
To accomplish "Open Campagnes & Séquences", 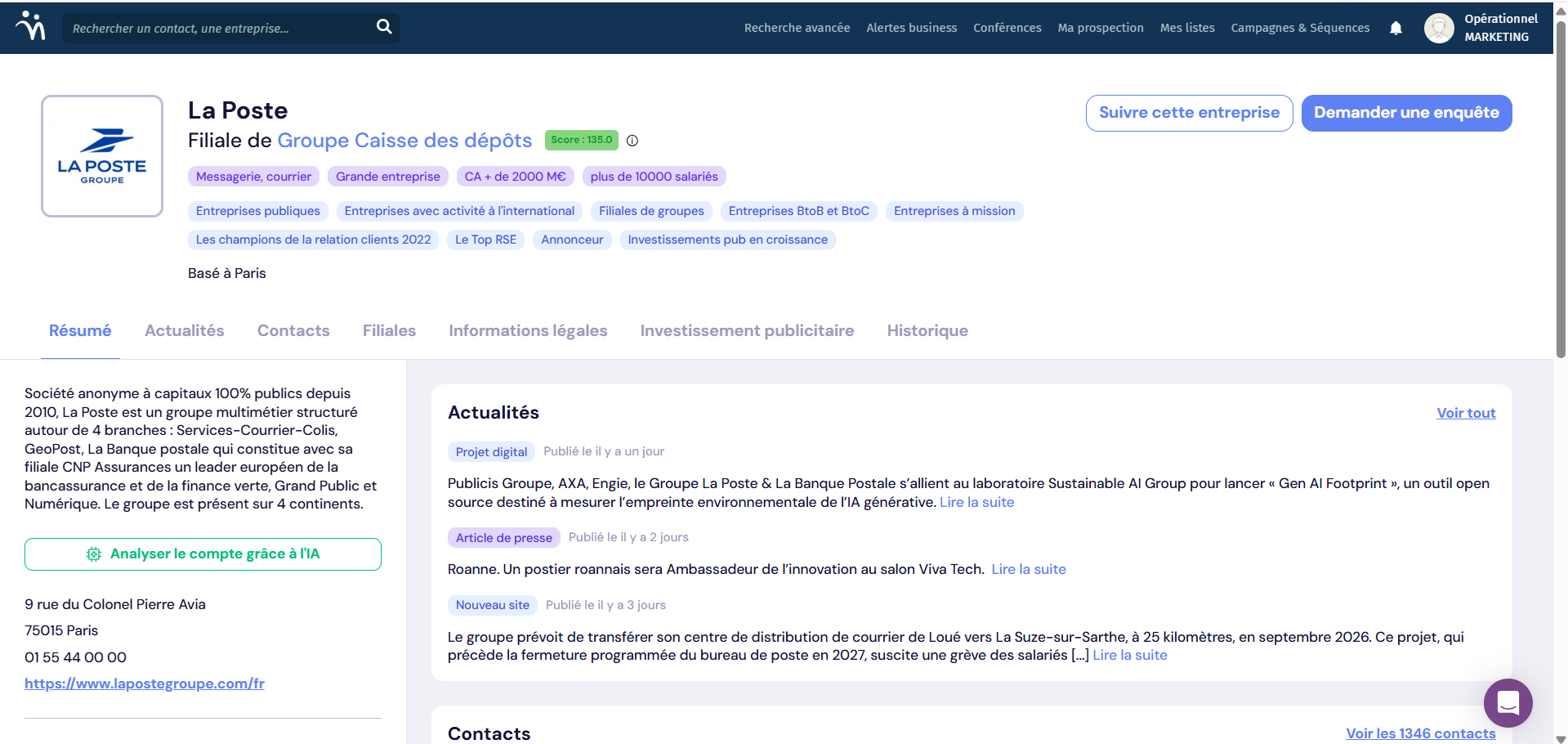I will (x=1300, y=28).
